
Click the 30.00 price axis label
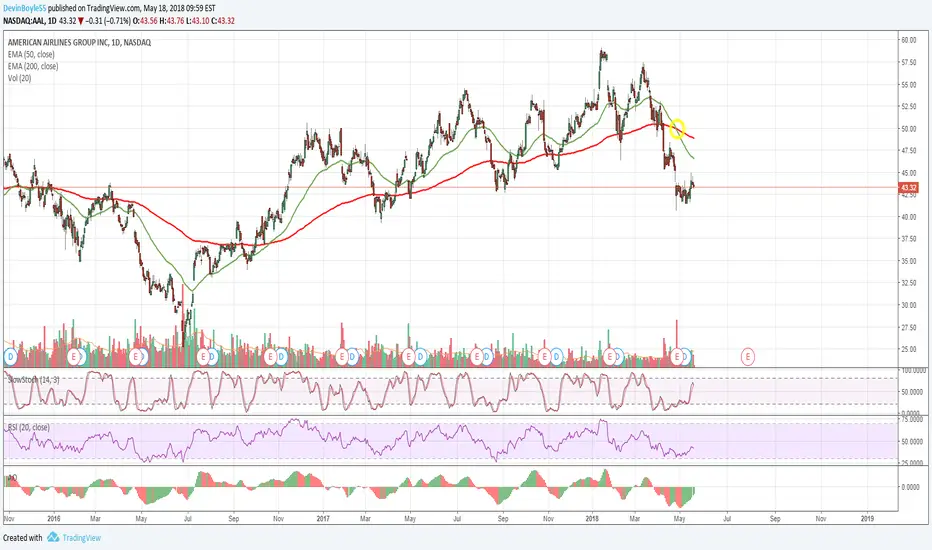tap(908, 305)
